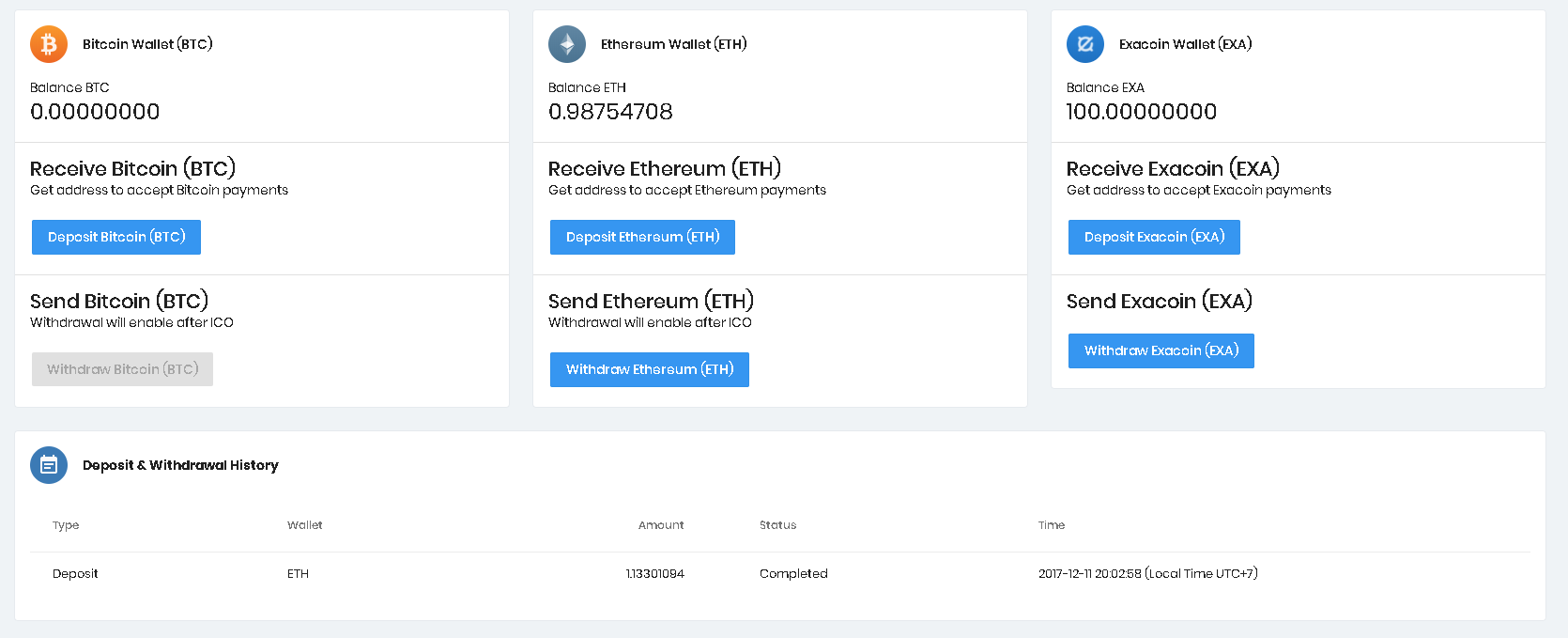Image resolution: width=1568 pixels, height=638 pixels.
Task: Click the Time column header
Action: coord(1052,525)
